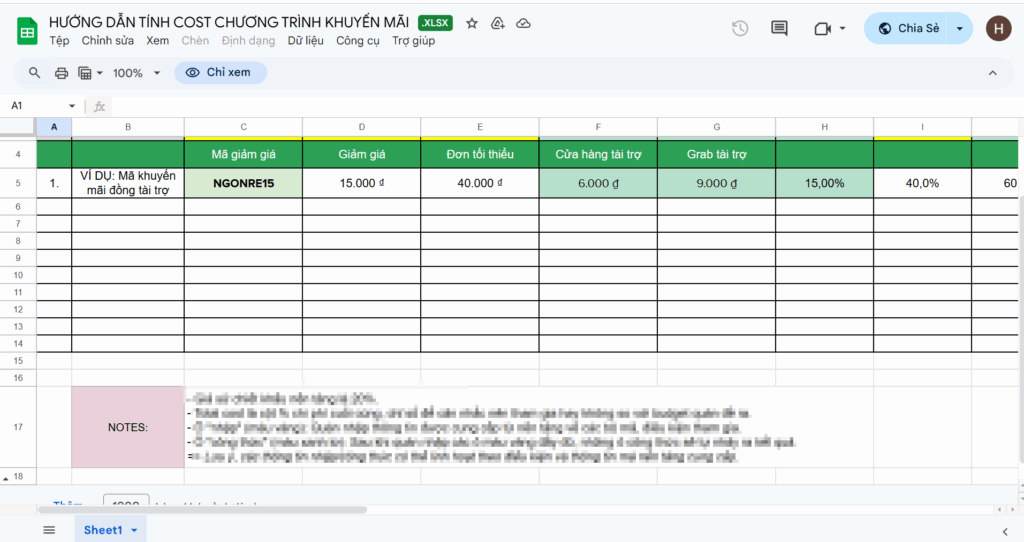Image resolution: width=1024 pixels, height=542 pixels.
Task: Click the print icon
Action: (x=61, y=73)
